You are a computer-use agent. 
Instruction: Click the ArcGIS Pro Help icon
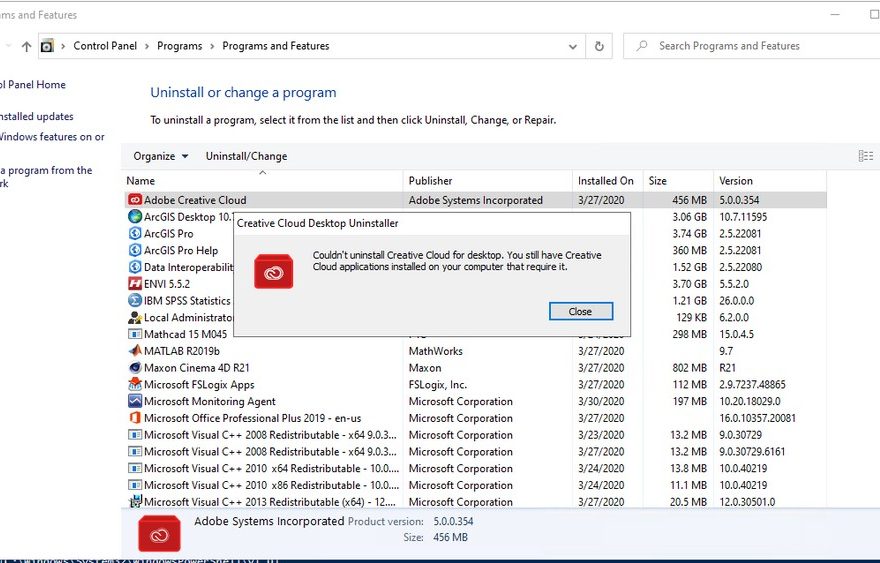135,250
